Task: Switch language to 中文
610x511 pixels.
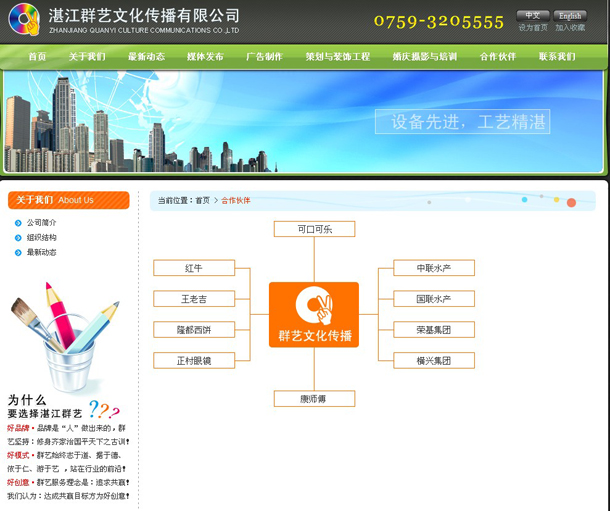Action: (x=532, y=15)
